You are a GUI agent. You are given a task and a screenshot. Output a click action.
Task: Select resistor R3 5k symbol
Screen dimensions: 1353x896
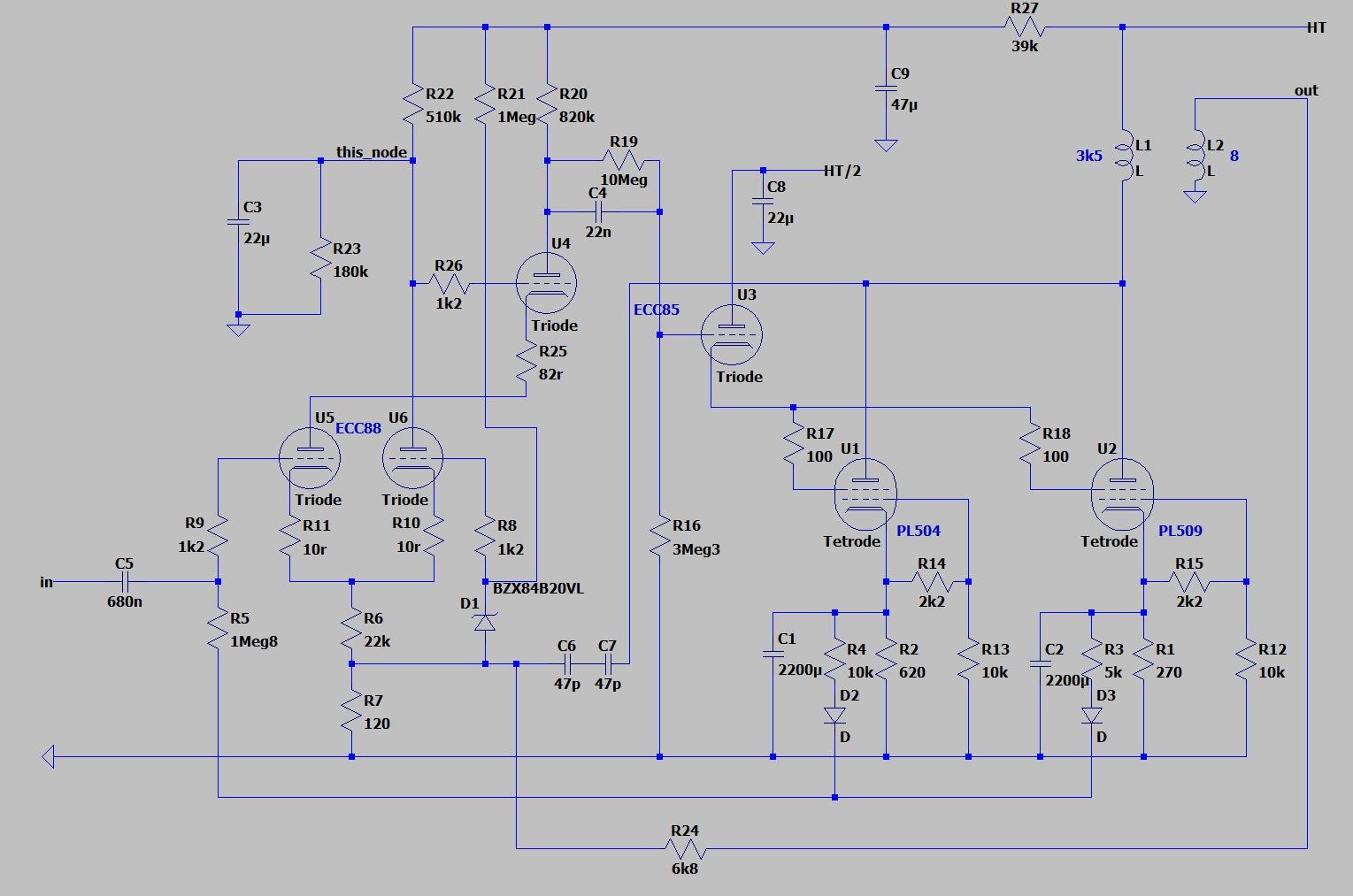1091,660
